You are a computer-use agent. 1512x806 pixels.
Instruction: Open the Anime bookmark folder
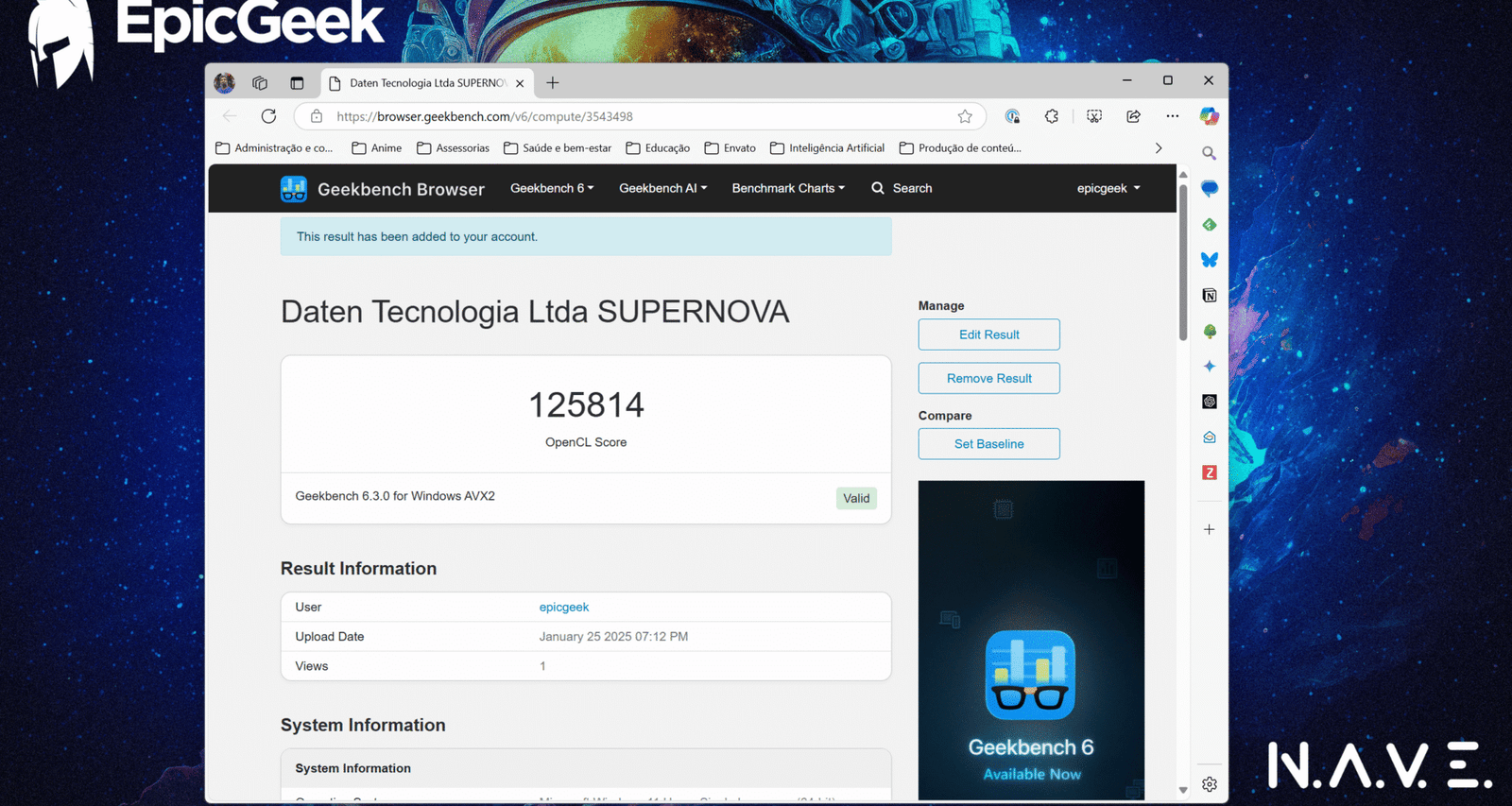tap(377, 148)
